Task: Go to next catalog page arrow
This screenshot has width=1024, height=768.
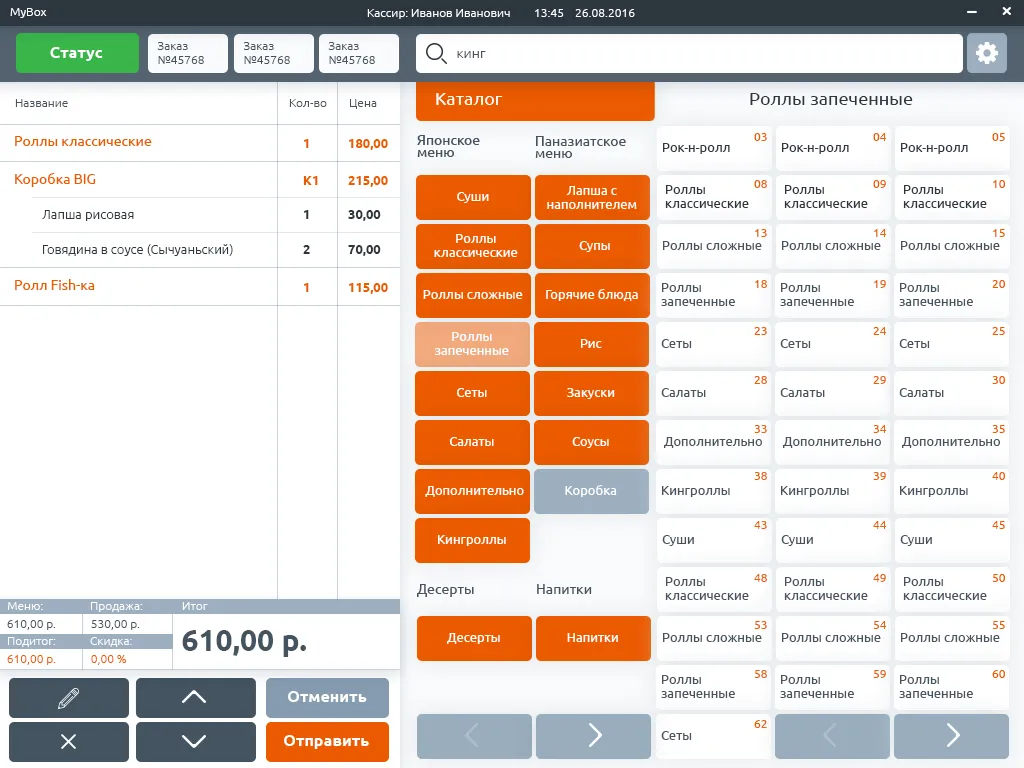Action: [x=593, y=736]
